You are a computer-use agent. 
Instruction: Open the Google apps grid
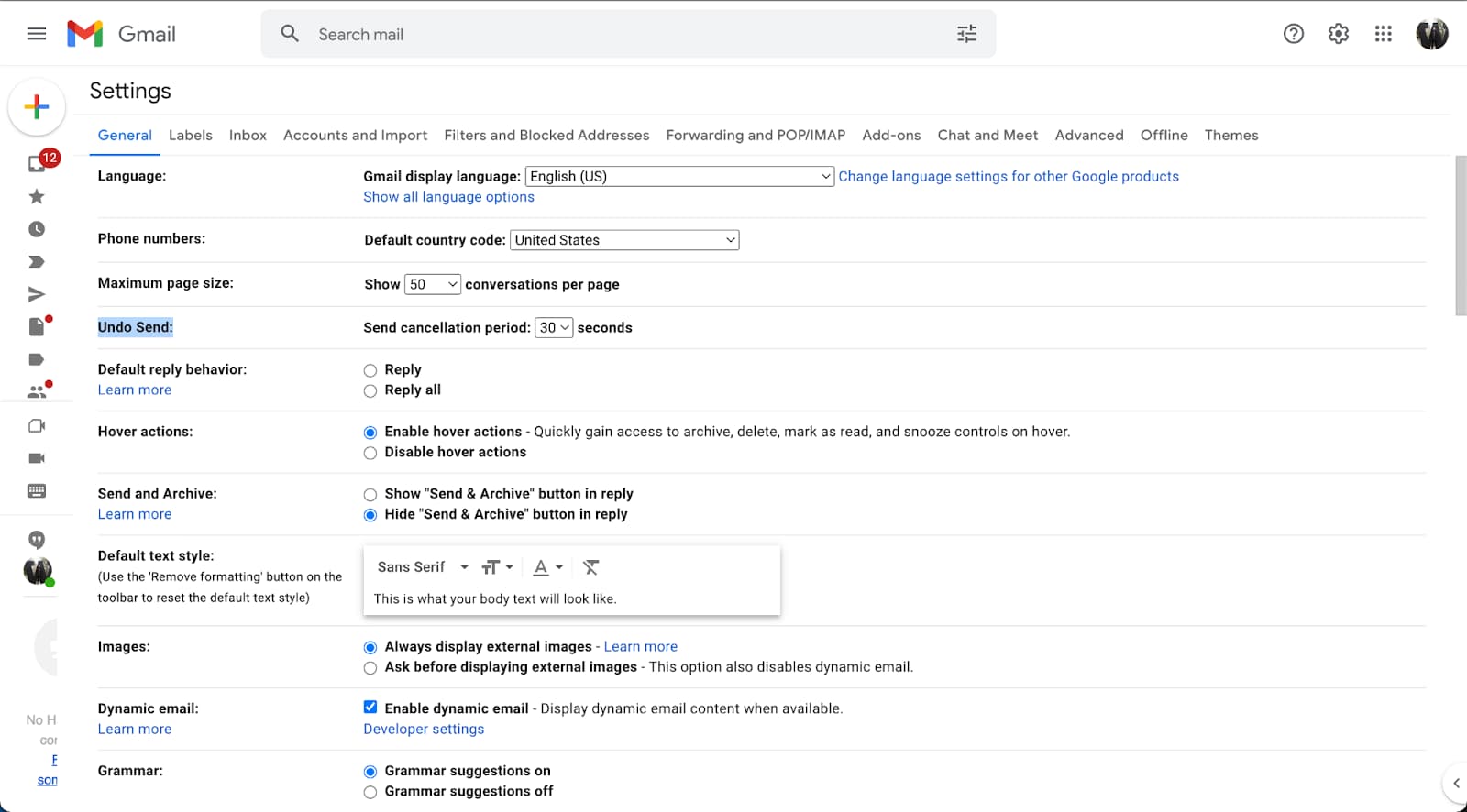tap(1384, 34)
